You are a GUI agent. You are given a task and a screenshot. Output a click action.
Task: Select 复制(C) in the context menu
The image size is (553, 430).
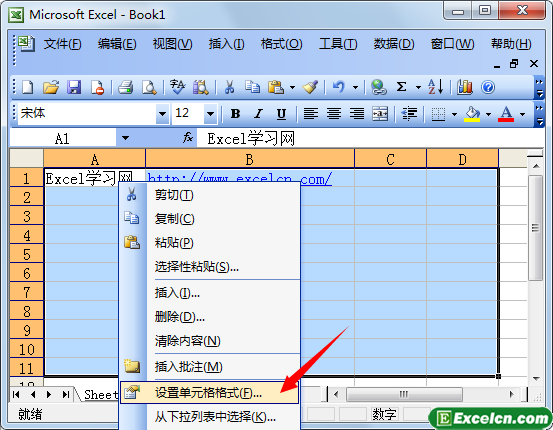(209, 219)
